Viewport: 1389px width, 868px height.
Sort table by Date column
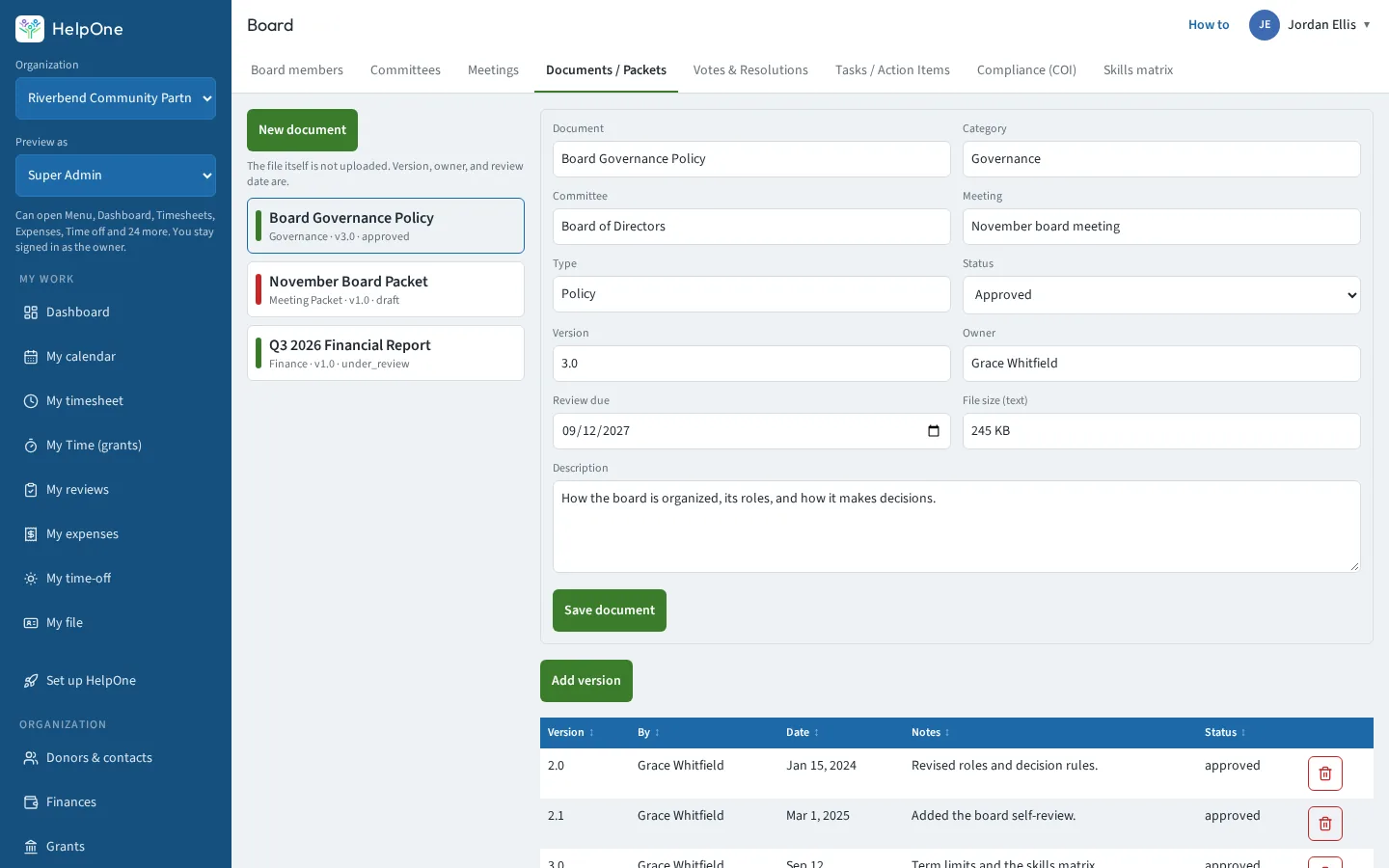[803, 733]
